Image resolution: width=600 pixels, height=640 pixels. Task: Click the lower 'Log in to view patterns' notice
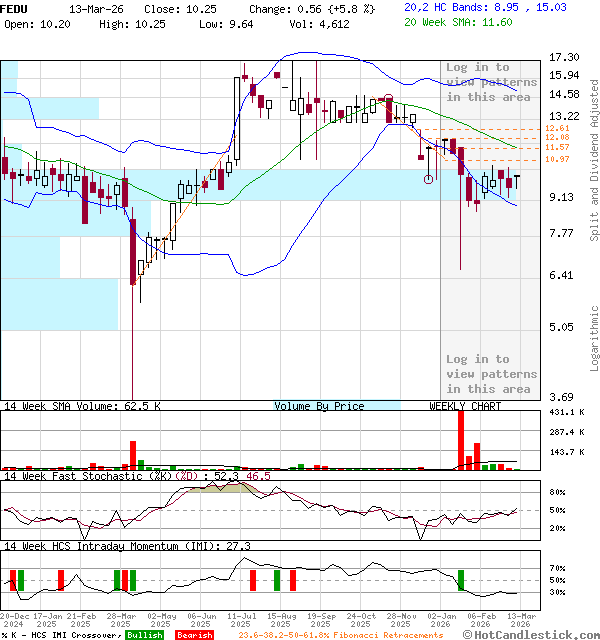click(491, 374)
